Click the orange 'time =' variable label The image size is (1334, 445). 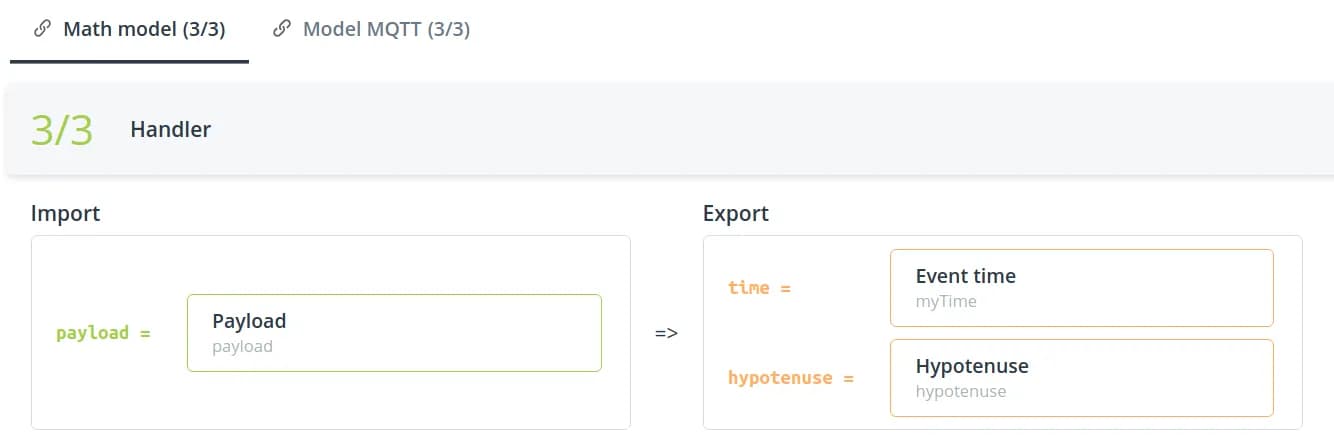(759, 288)
